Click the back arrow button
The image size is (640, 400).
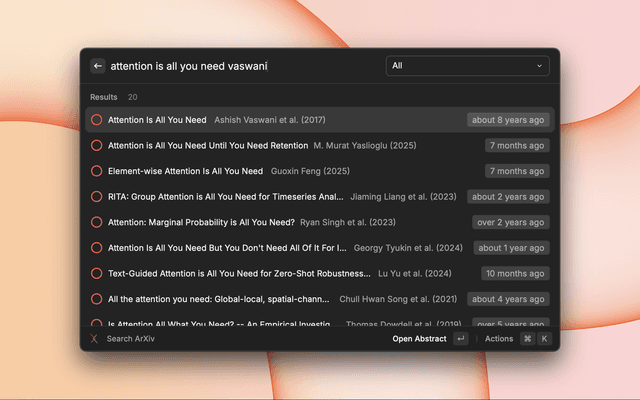click(98, 66)
